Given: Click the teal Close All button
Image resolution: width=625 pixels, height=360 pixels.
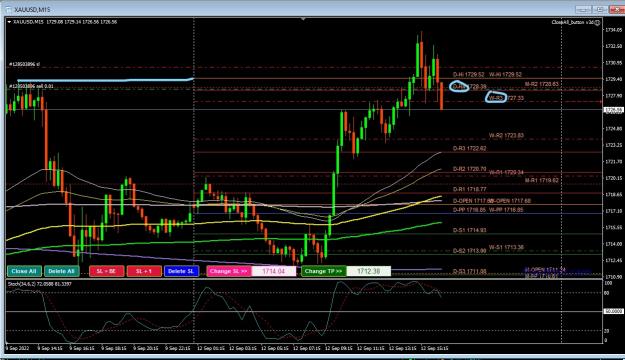Looking at the screenshot, I should click(24, 271).
